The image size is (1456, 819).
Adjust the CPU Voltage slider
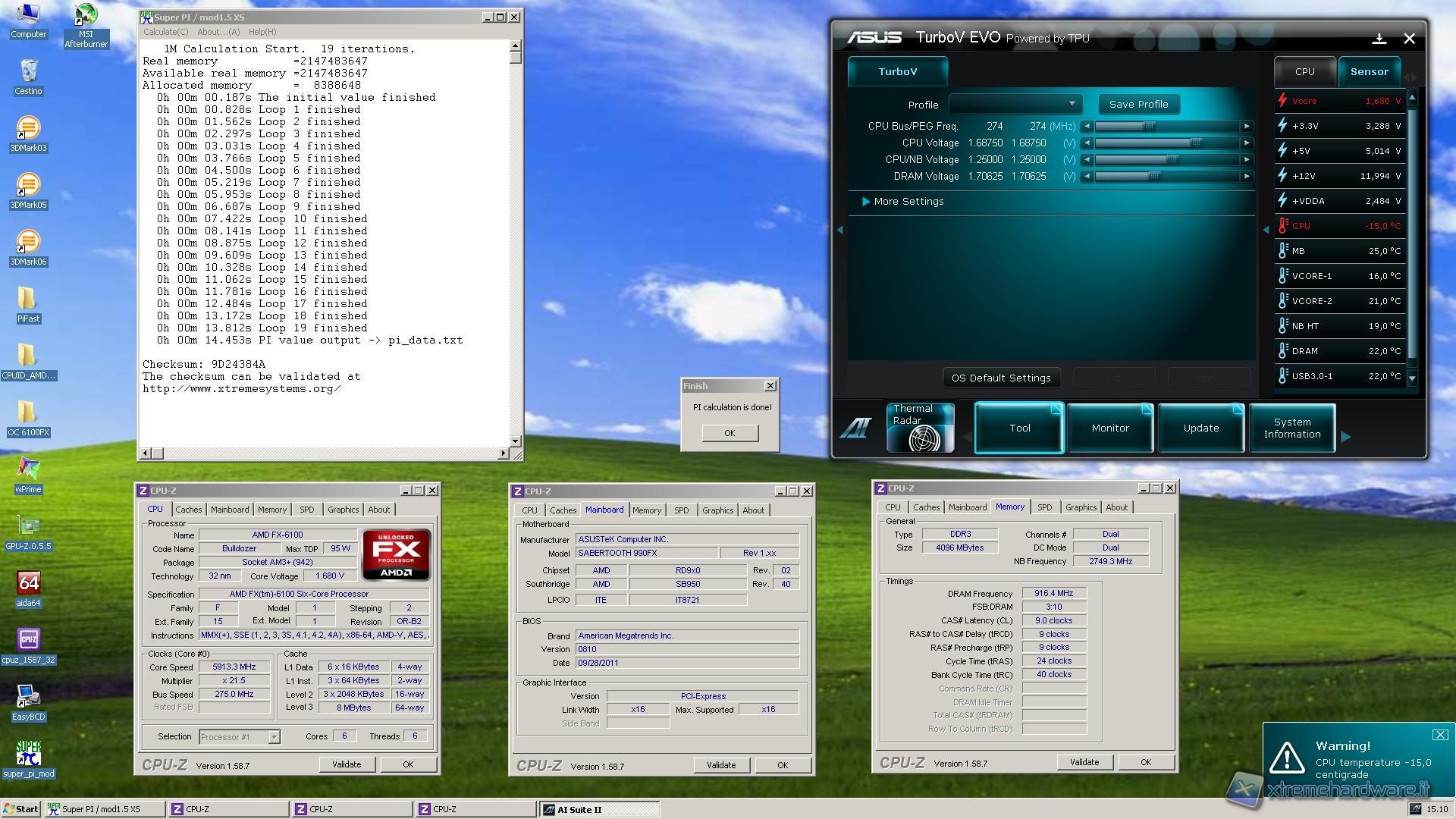coord(1195,143)
